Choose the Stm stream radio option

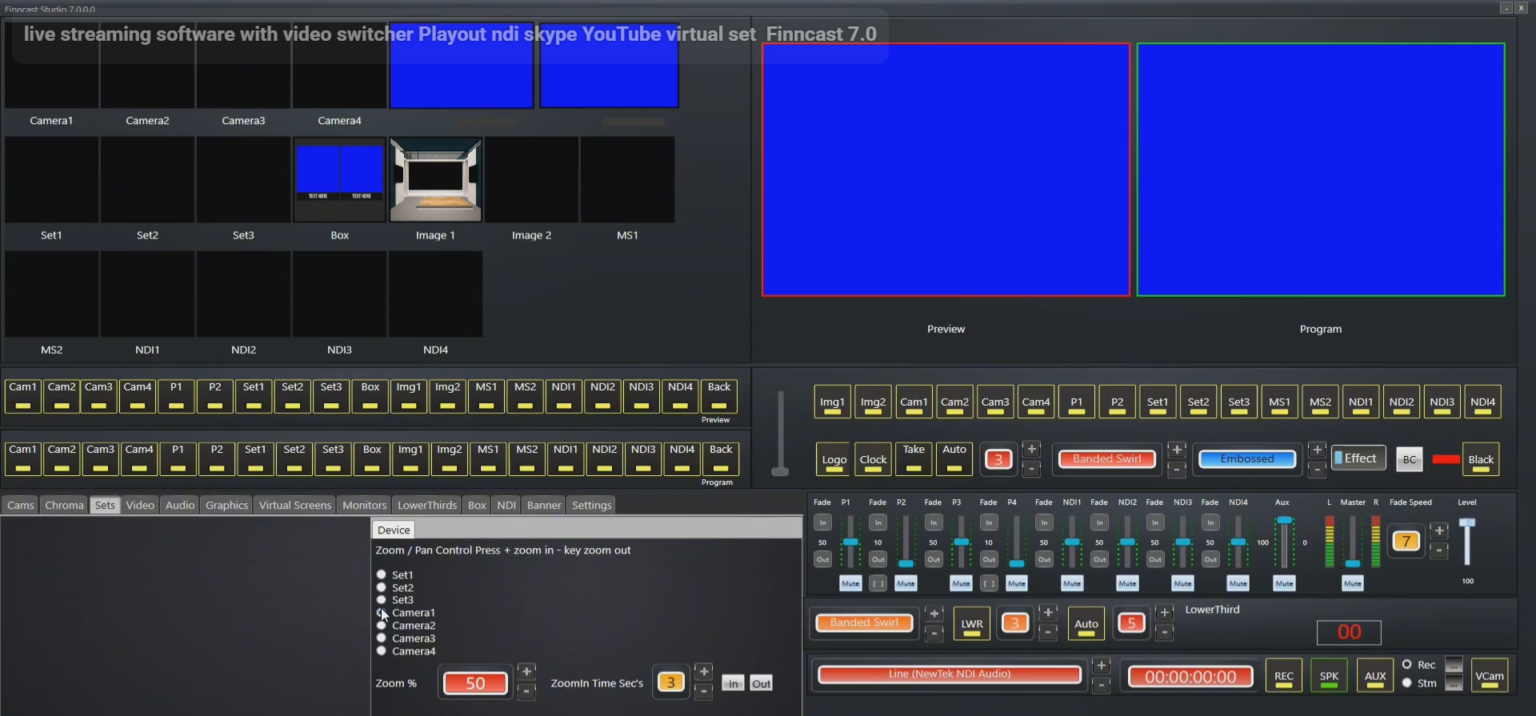(1407, 683)
